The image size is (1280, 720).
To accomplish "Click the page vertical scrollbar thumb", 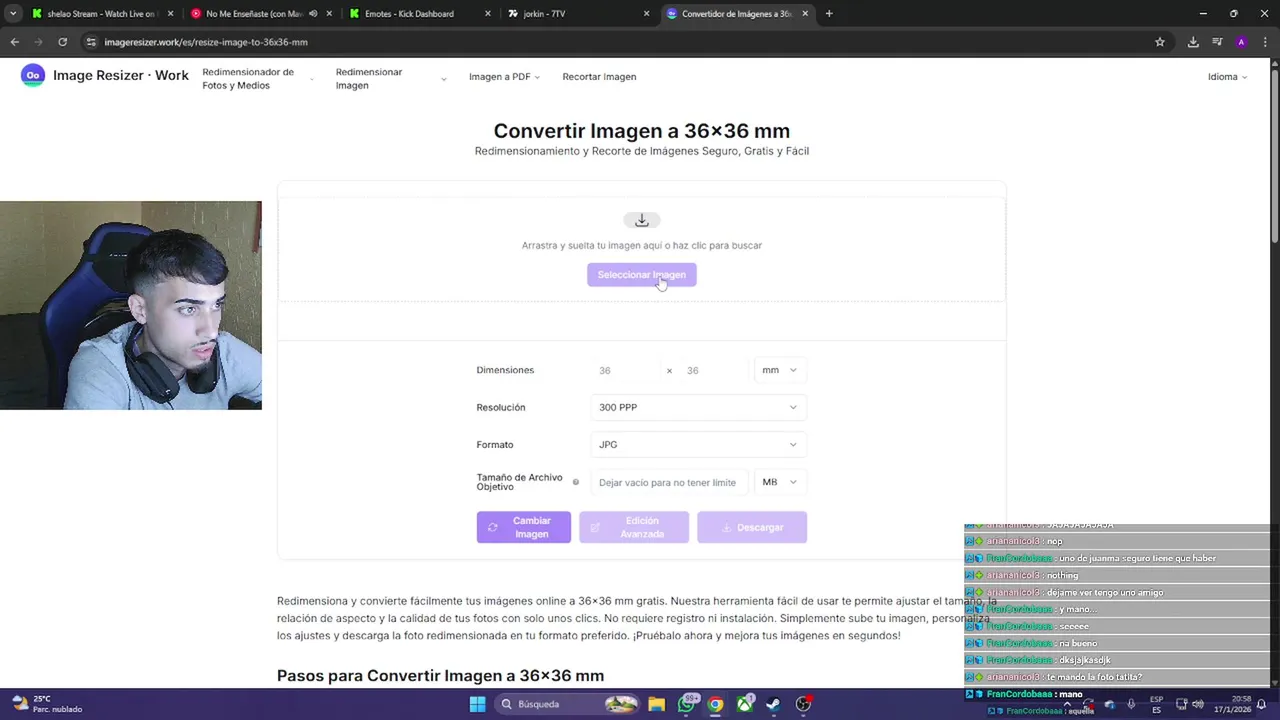I will pos(1275,155).
